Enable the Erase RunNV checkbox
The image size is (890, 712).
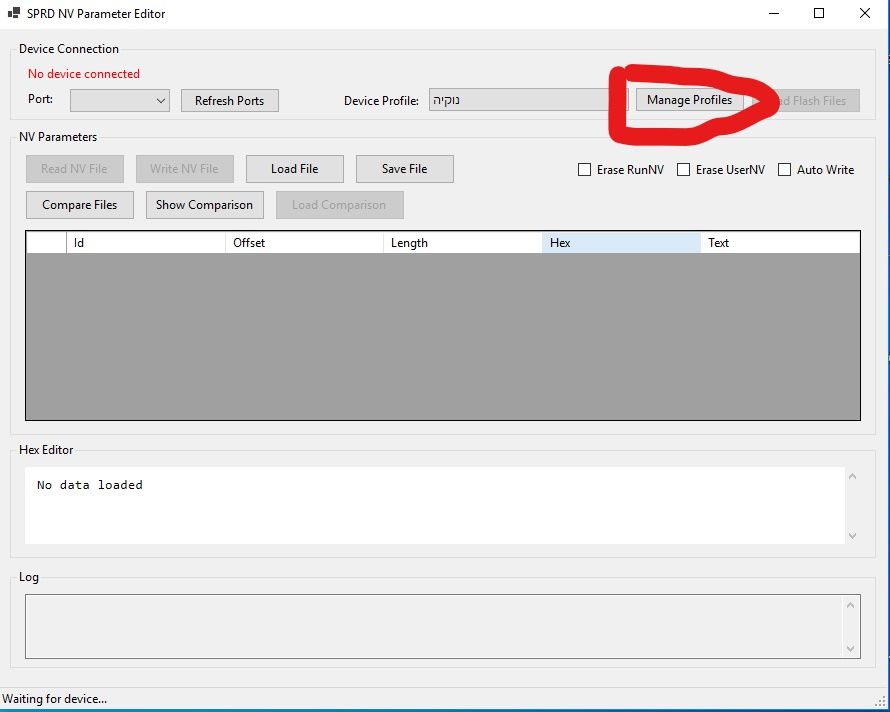click(x=585, y=170)
